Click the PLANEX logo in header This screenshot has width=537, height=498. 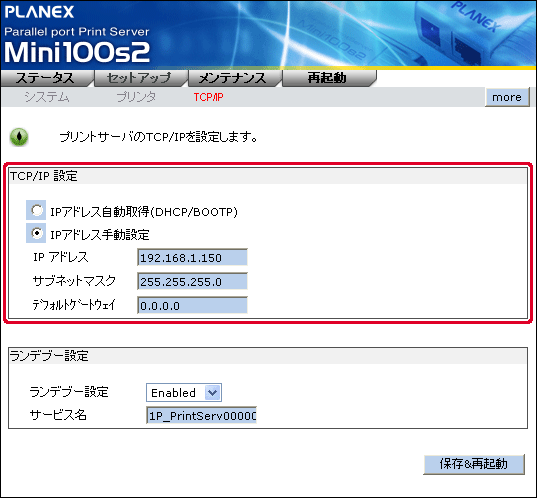coord(39,12)
